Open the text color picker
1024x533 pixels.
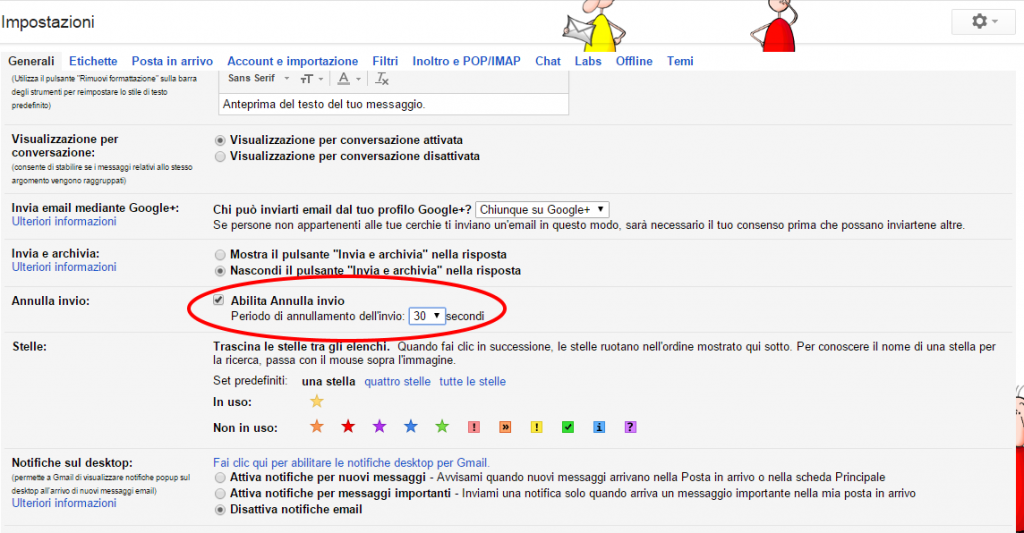[x=348, y=79]
